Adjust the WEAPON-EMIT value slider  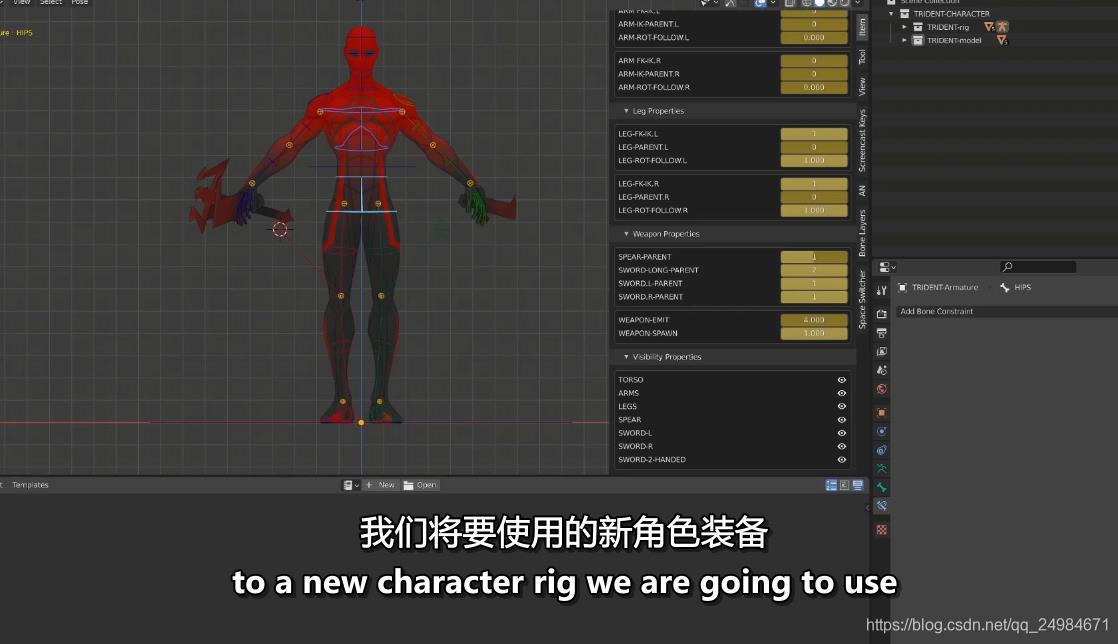[814, 320]
